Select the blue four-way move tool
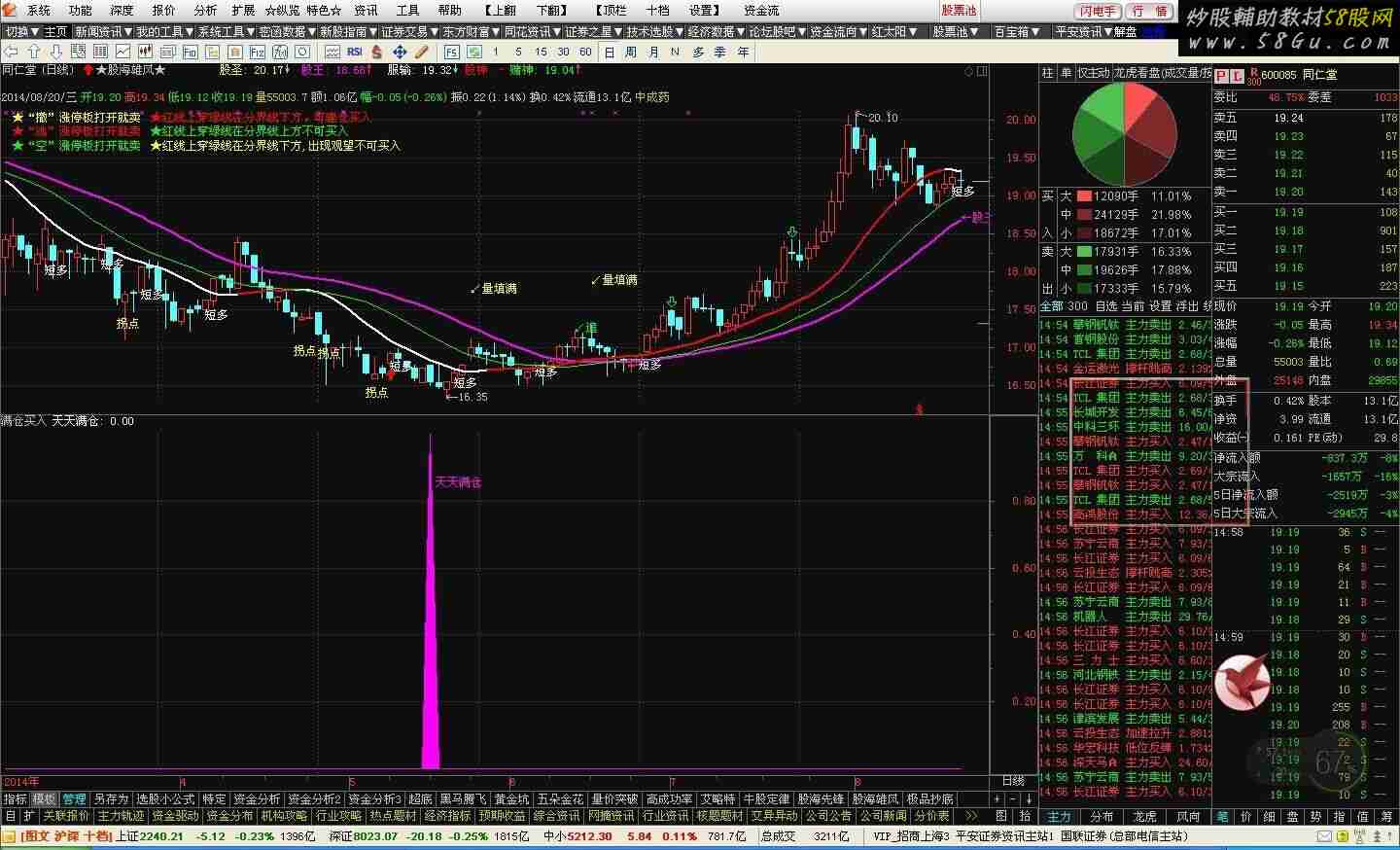1400x850 pixels. 399,52
